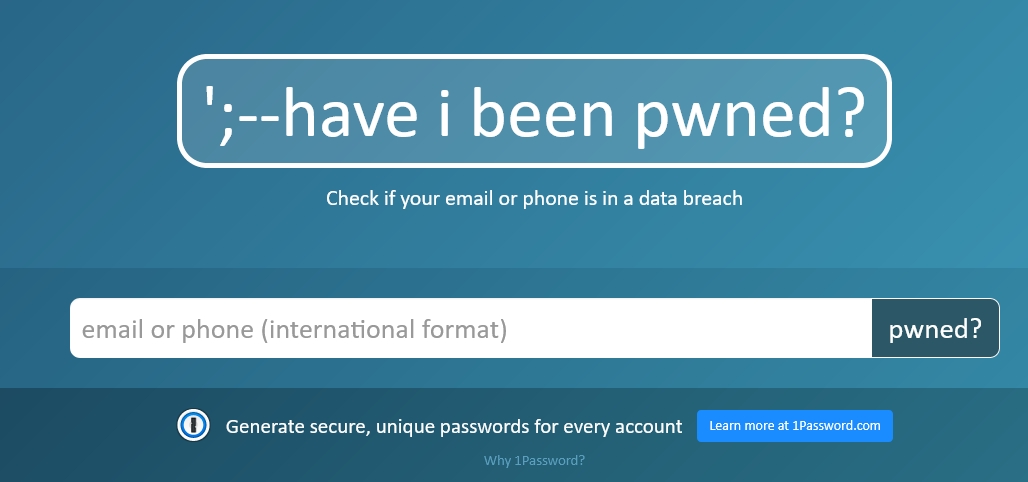Click the round blue 1Password sponsor badge
1028x482 pixels.
tap(193, 425)
